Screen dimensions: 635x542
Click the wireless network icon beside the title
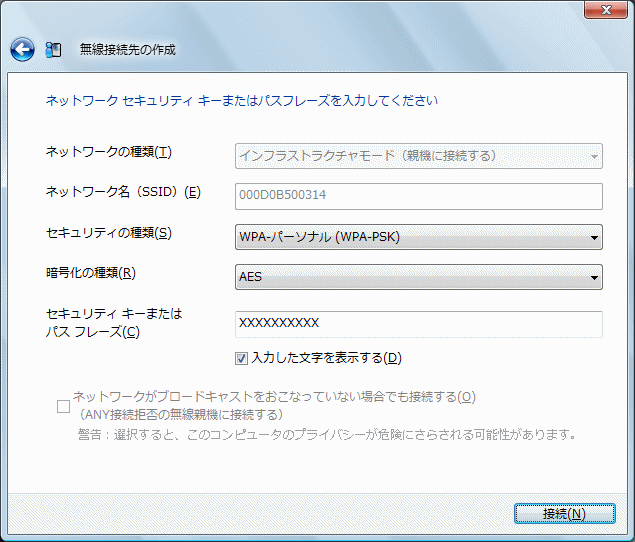coord(54,49)
